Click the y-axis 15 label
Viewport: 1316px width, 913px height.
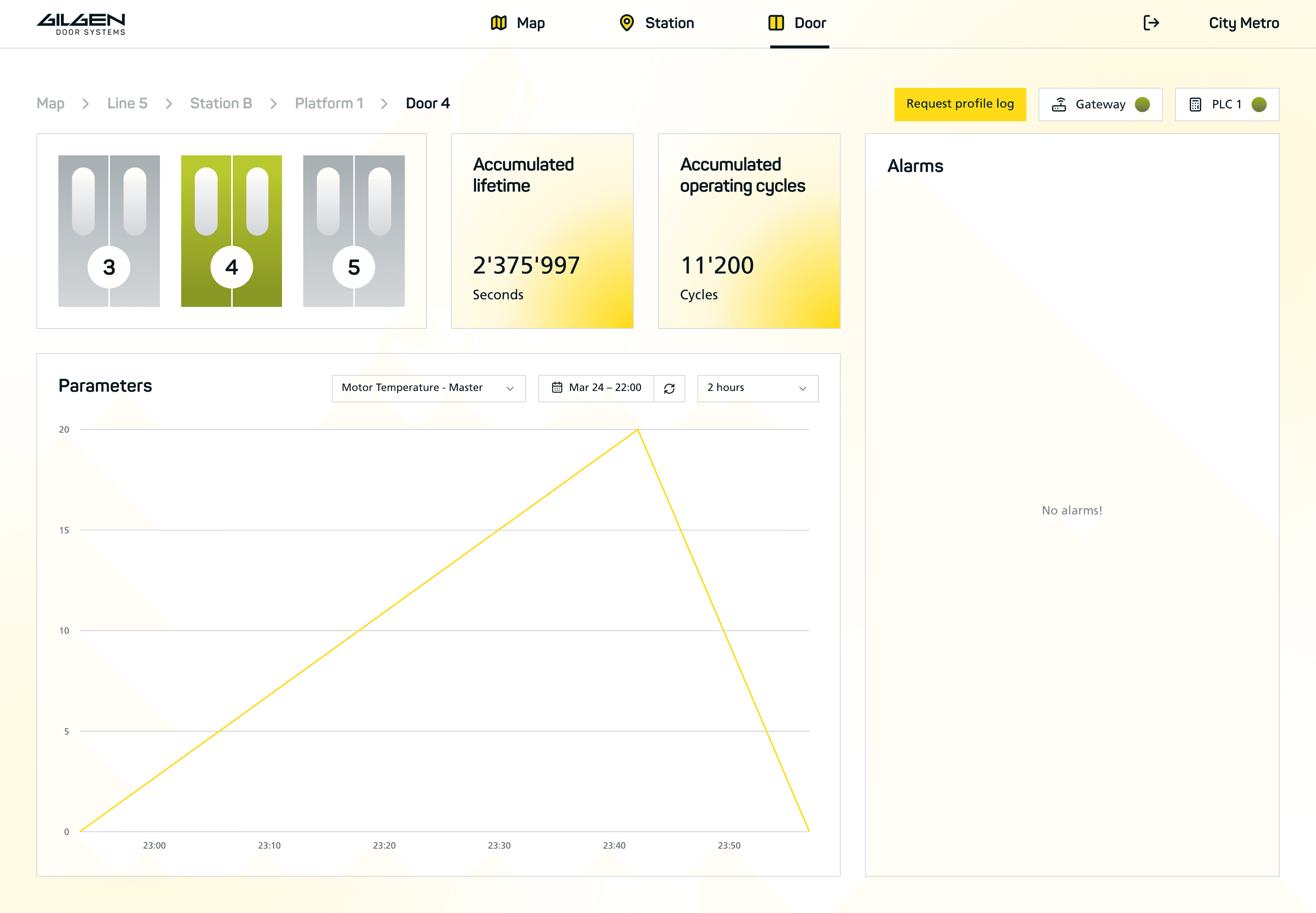(64, 530)
